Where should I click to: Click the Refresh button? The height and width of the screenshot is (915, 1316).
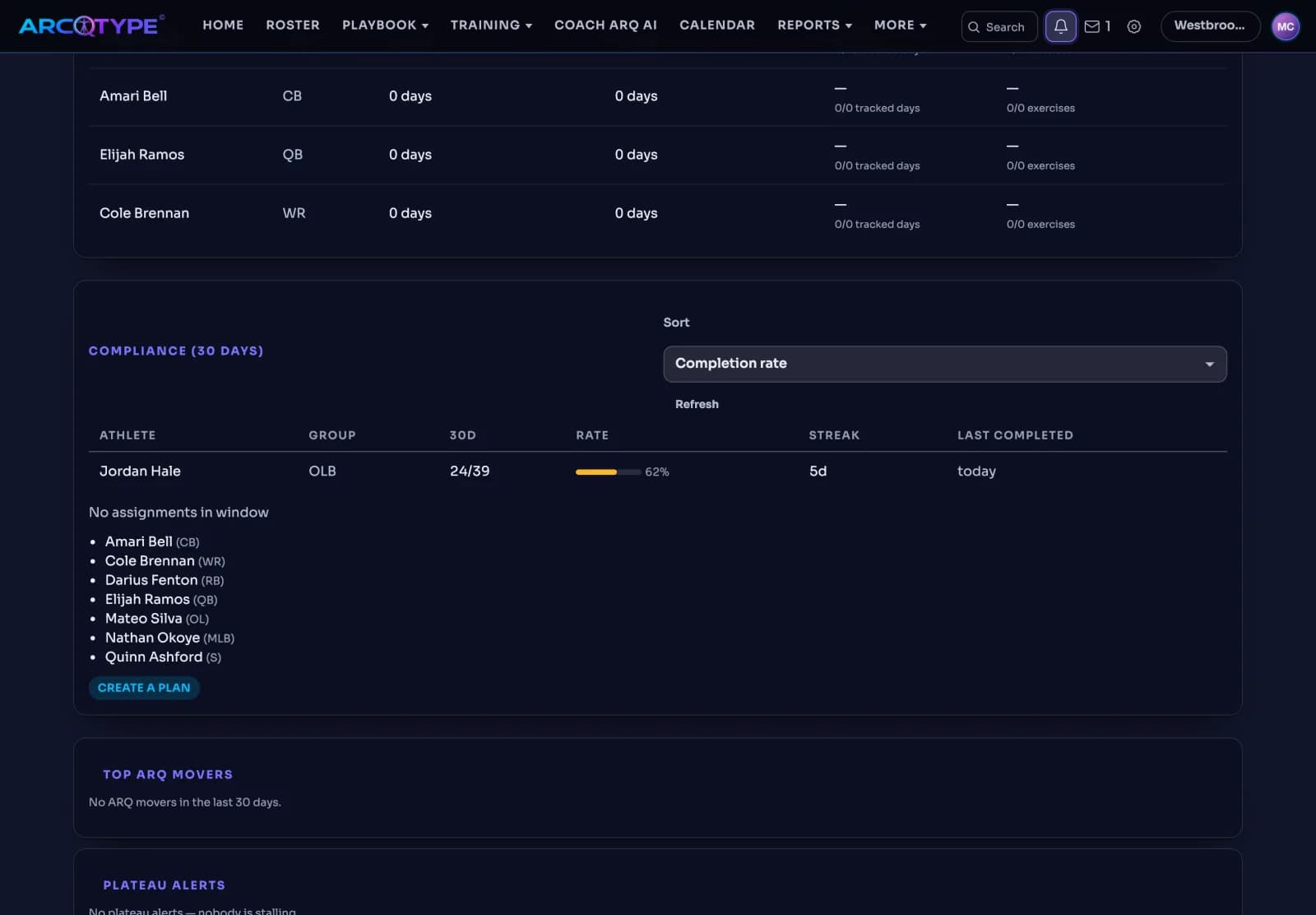tap(697, 404)
